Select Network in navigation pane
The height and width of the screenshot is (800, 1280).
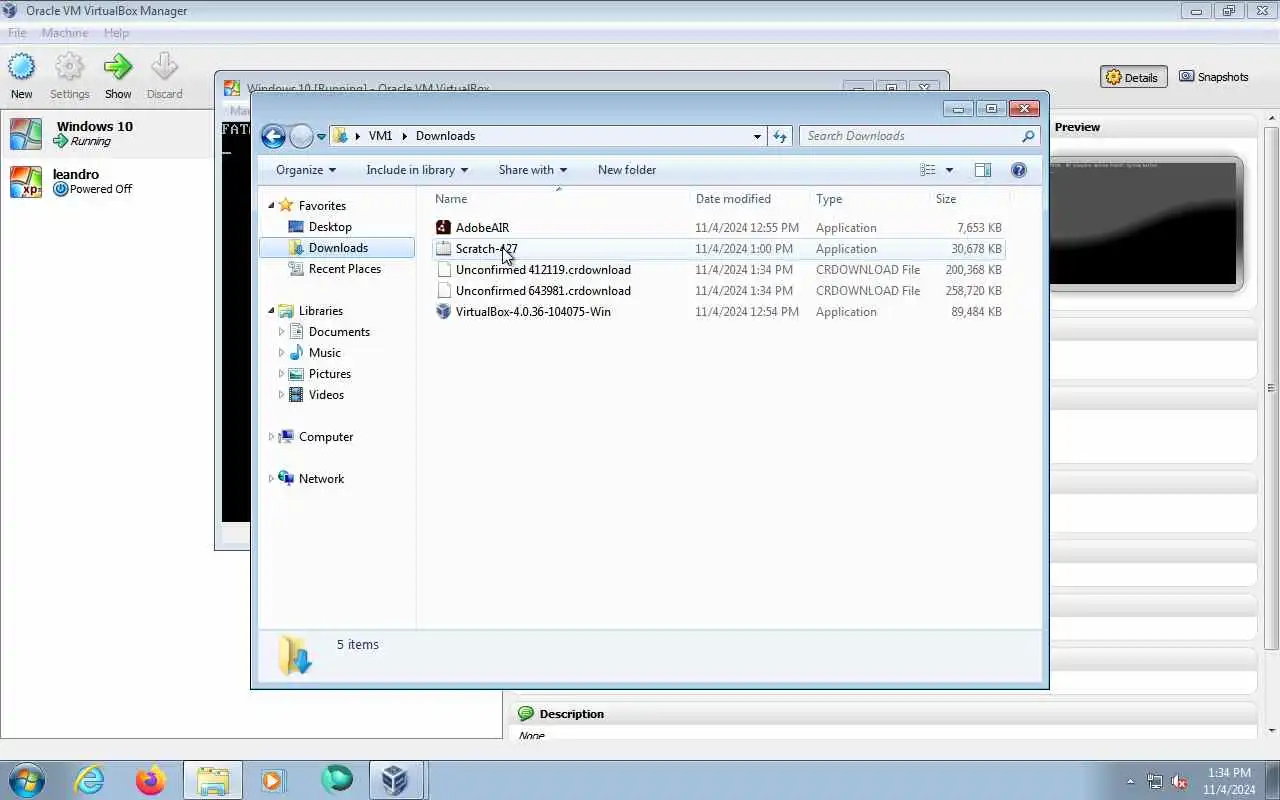[x=321, y=479]
